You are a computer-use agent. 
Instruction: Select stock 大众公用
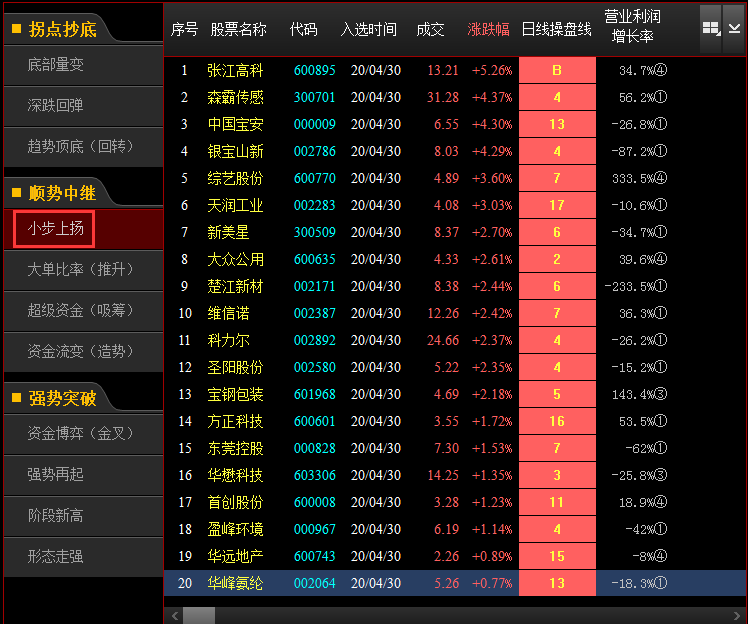pyautogui.click(x=235, y=260)
